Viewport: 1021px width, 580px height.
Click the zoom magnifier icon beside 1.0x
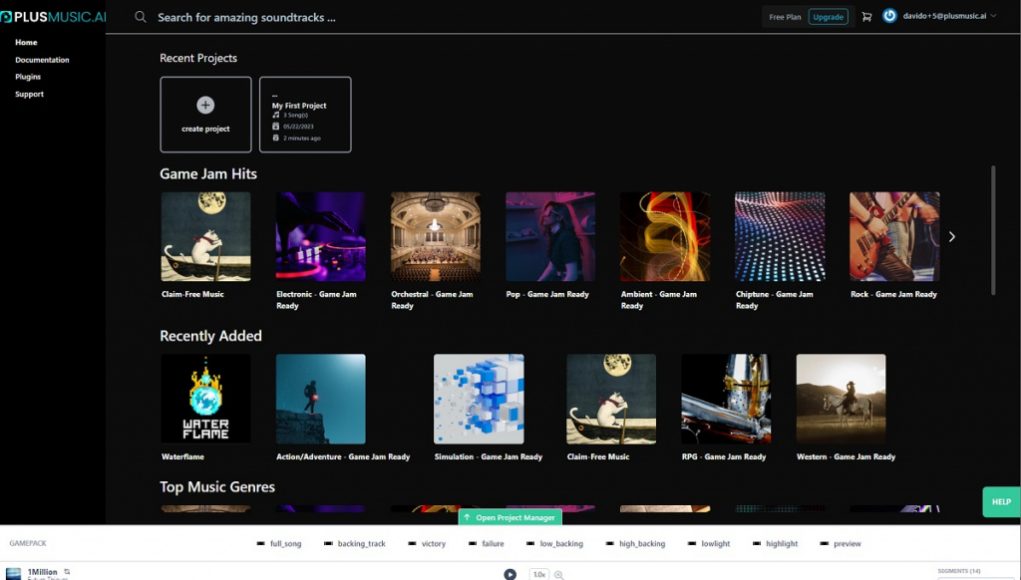coord(559,575)
